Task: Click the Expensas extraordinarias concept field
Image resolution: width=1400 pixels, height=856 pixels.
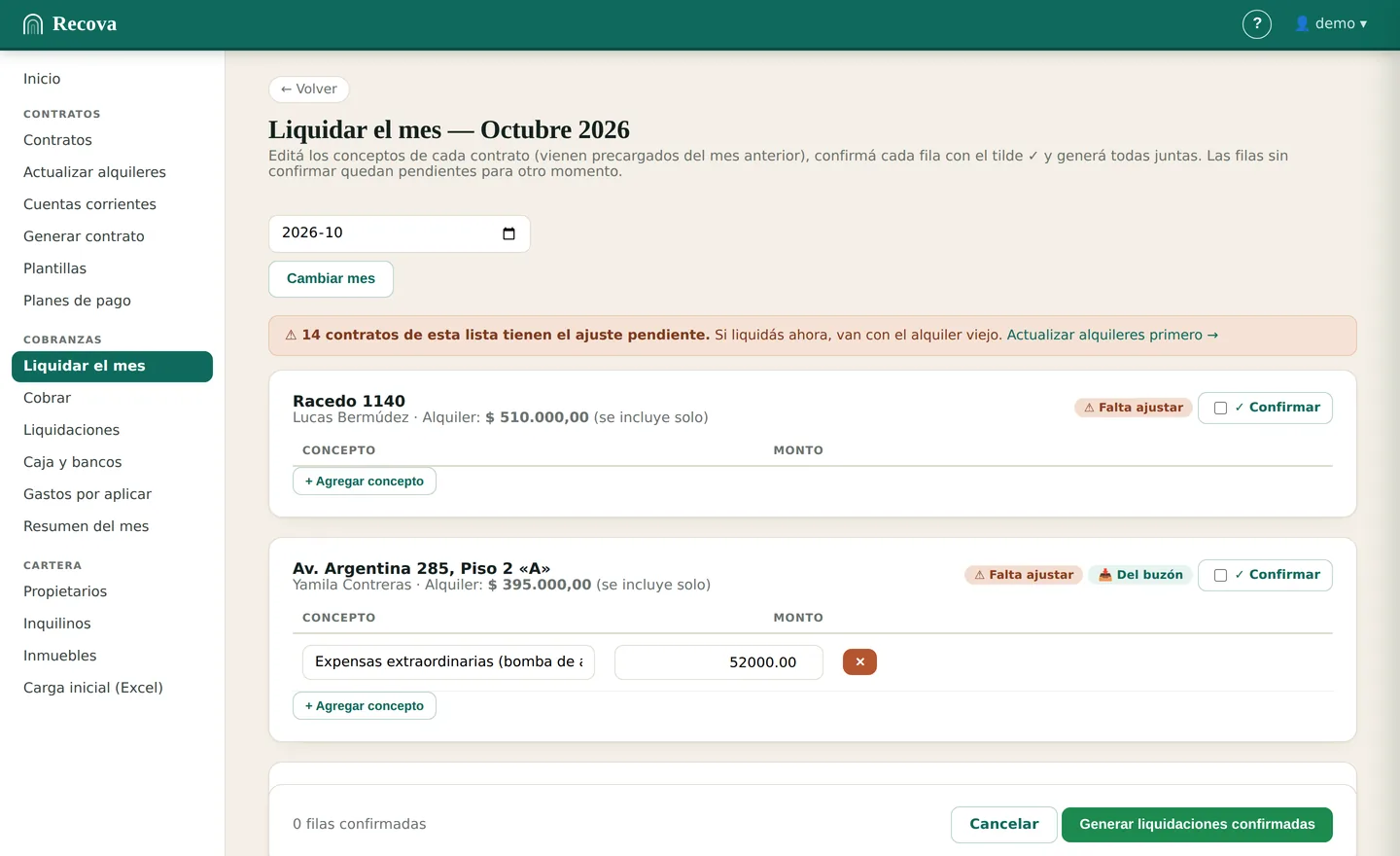Action: [x=448, y=662]
